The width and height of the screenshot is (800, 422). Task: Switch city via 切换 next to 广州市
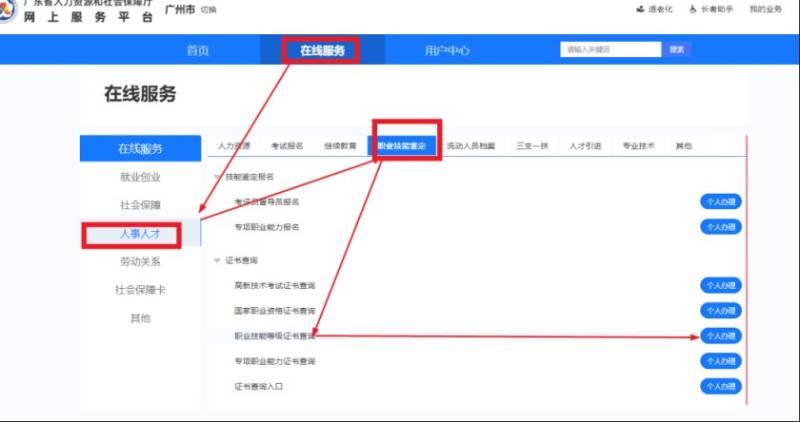tap(208, 10)
